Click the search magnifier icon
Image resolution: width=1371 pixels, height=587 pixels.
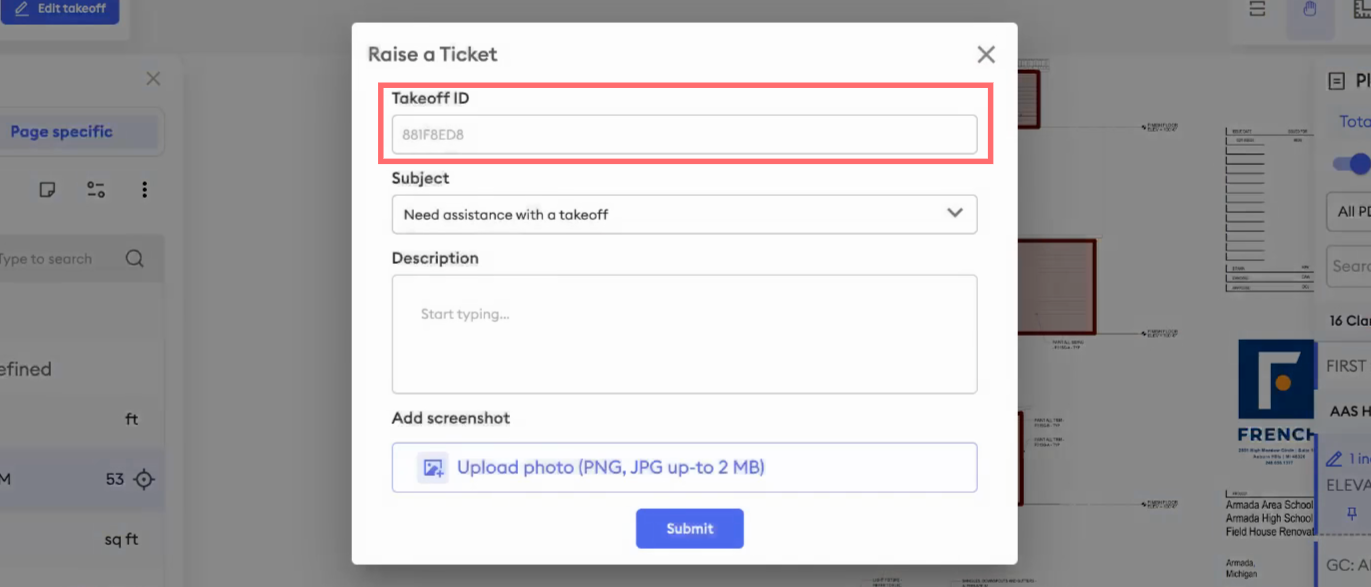click(135, 259)
